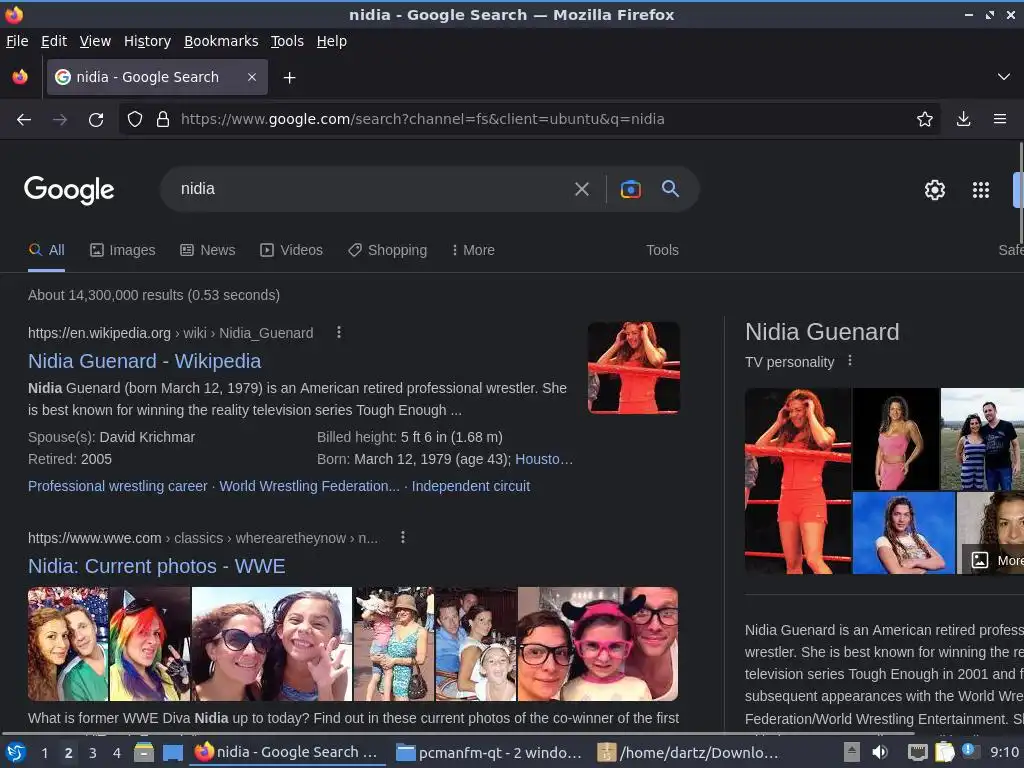Viewport: 1024px width, 768px height.
Task: Open the volume control tray icon
Action: point(880,752)
